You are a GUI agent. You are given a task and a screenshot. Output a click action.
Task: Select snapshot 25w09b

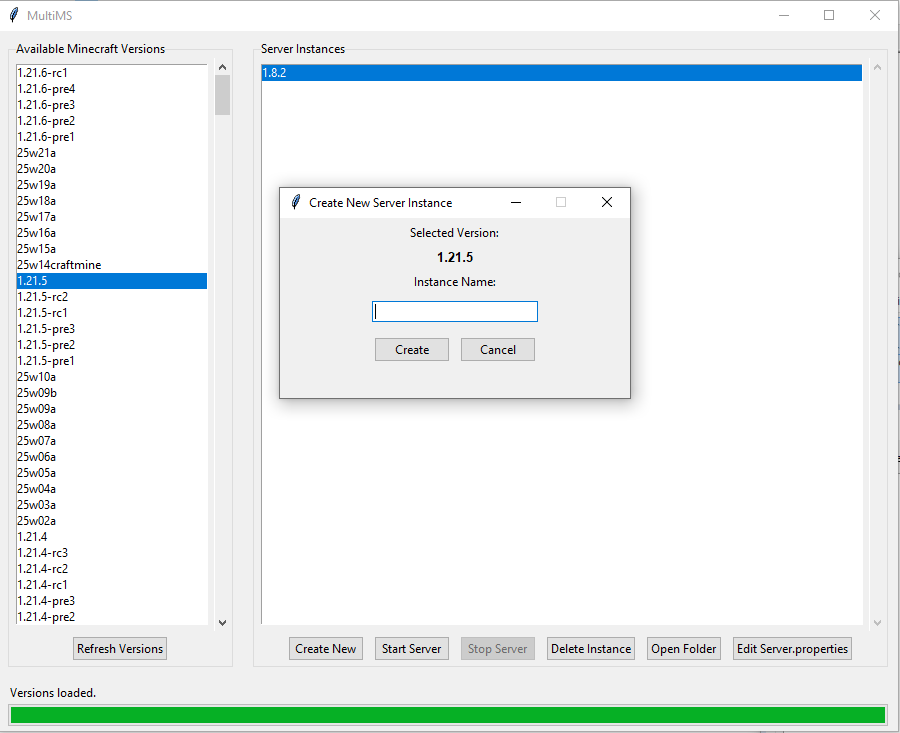tap(111, 393)
